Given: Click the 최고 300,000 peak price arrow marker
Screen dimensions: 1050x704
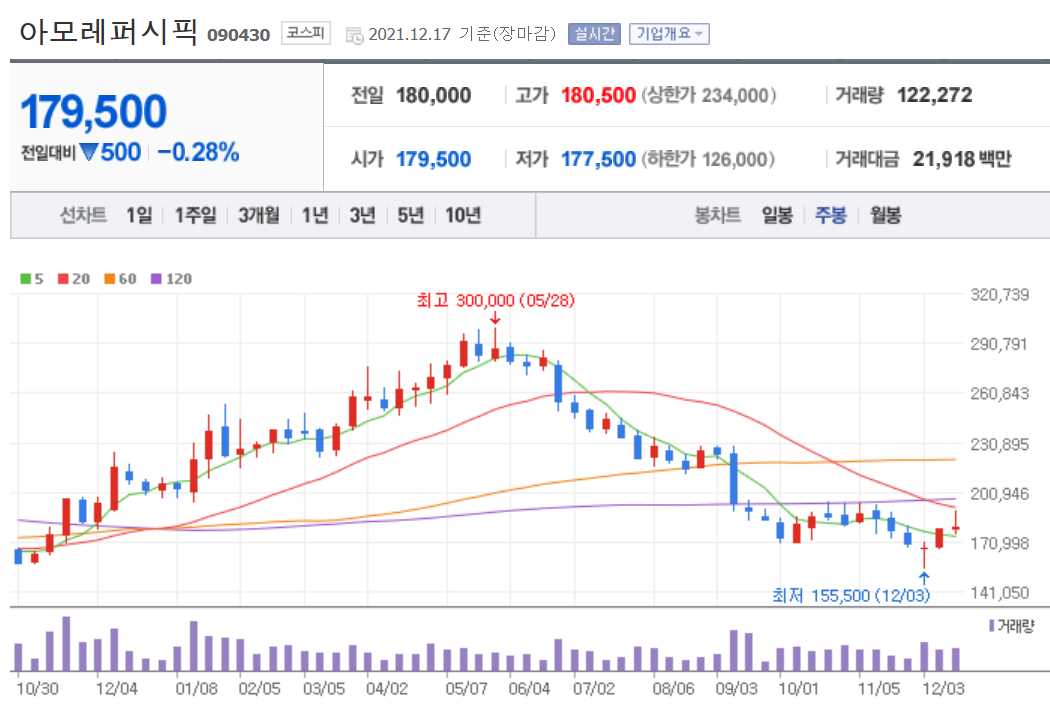Looking at the screenshot, I should click(x=497, y=316).
